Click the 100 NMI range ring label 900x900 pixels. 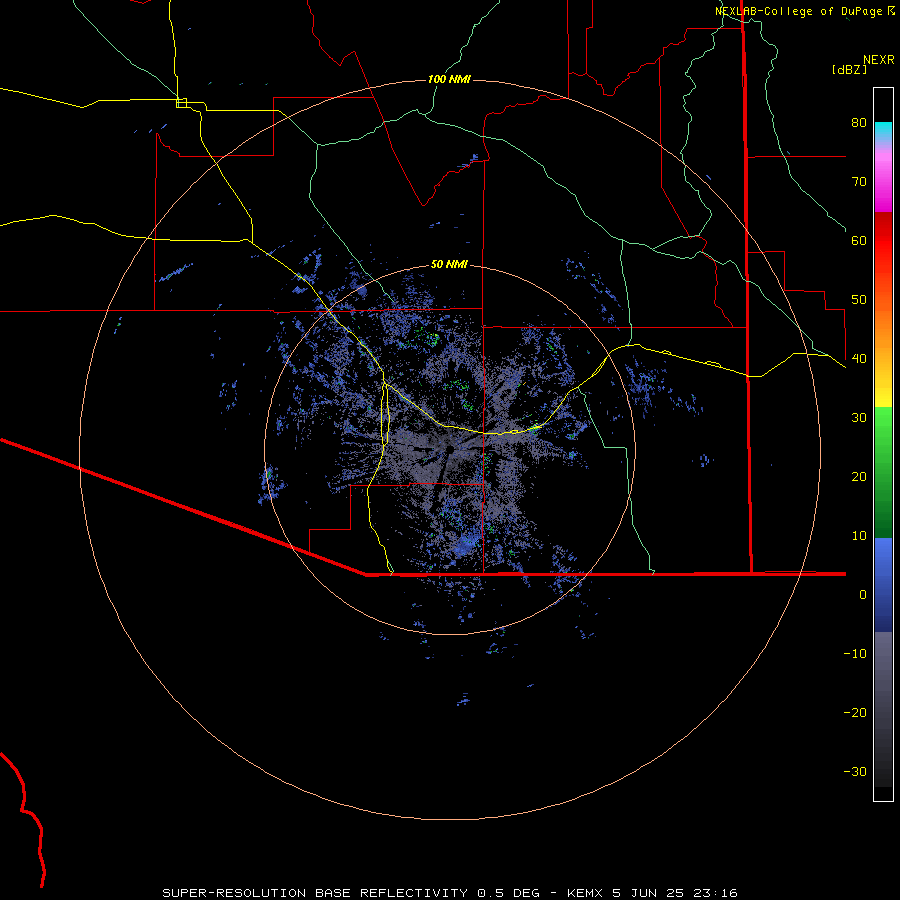[x=449, y=79]
